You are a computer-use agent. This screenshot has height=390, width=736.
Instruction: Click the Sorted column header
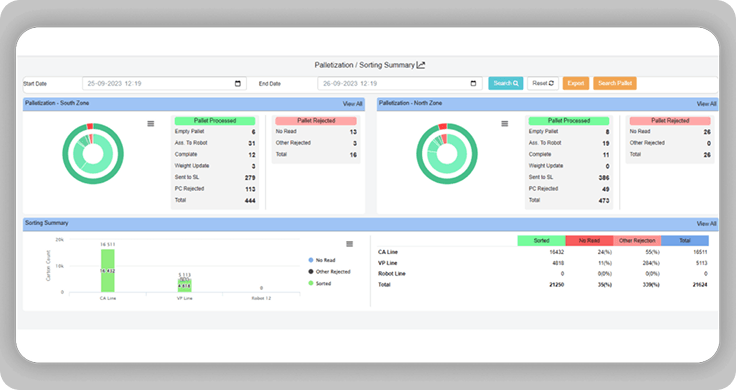point(542,241)
